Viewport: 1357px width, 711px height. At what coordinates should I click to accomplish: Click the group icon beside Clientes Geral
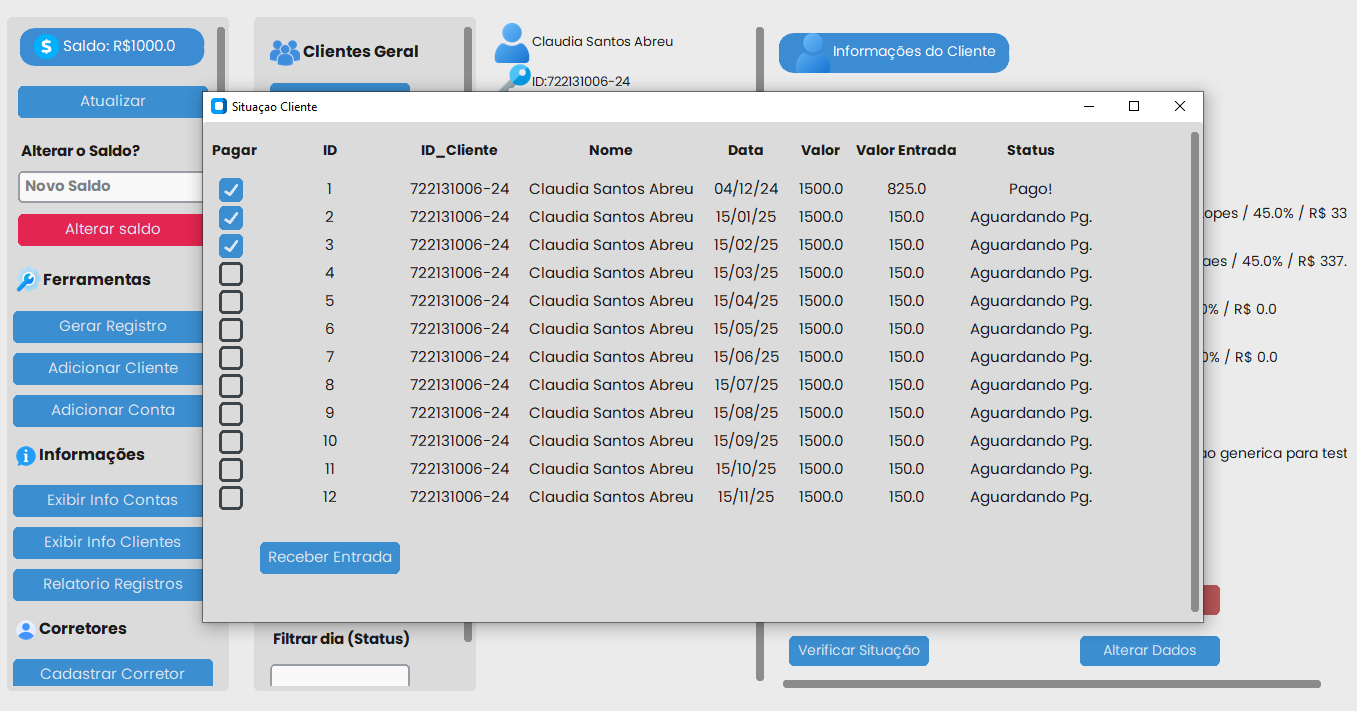(x=285, y=52)
